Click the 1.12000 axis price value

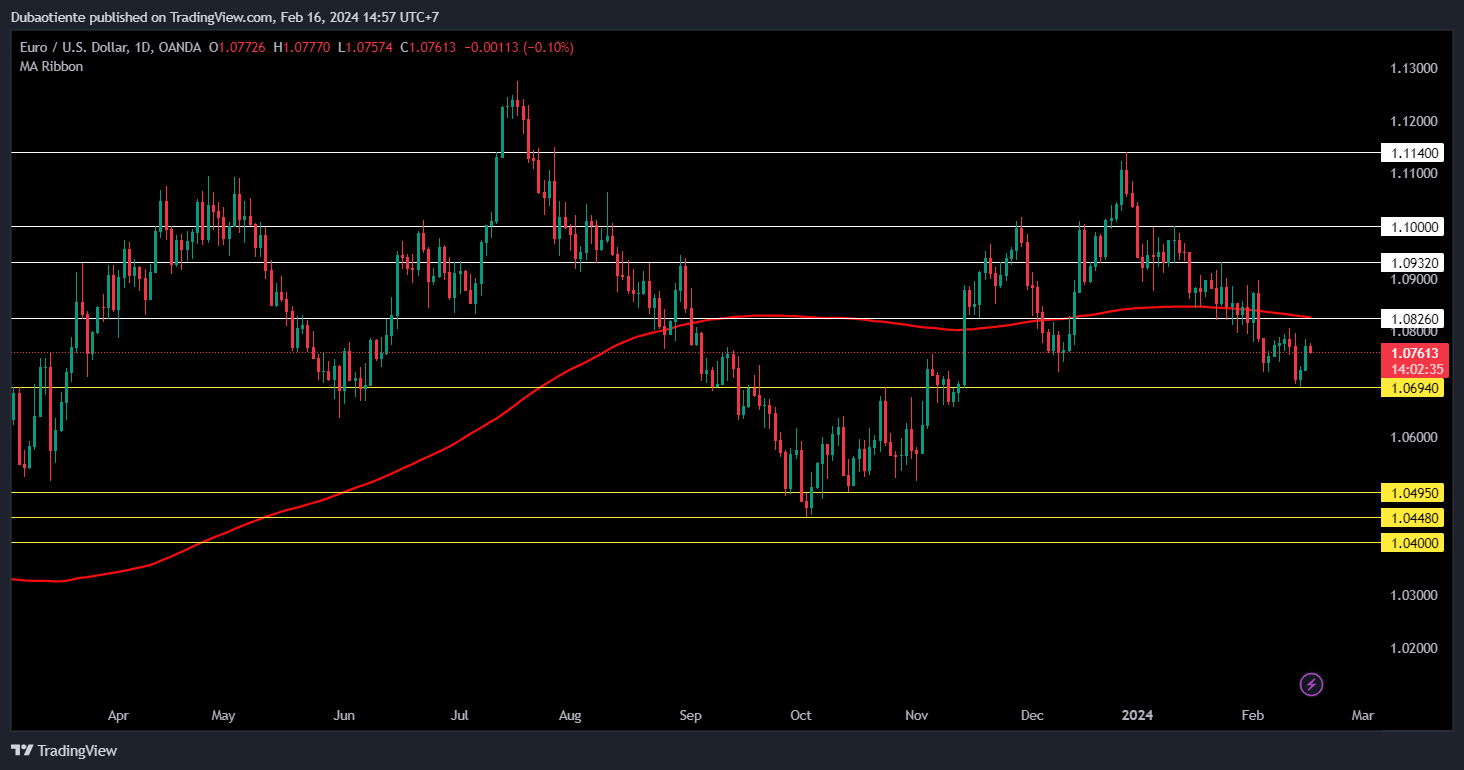point(1414,121)
